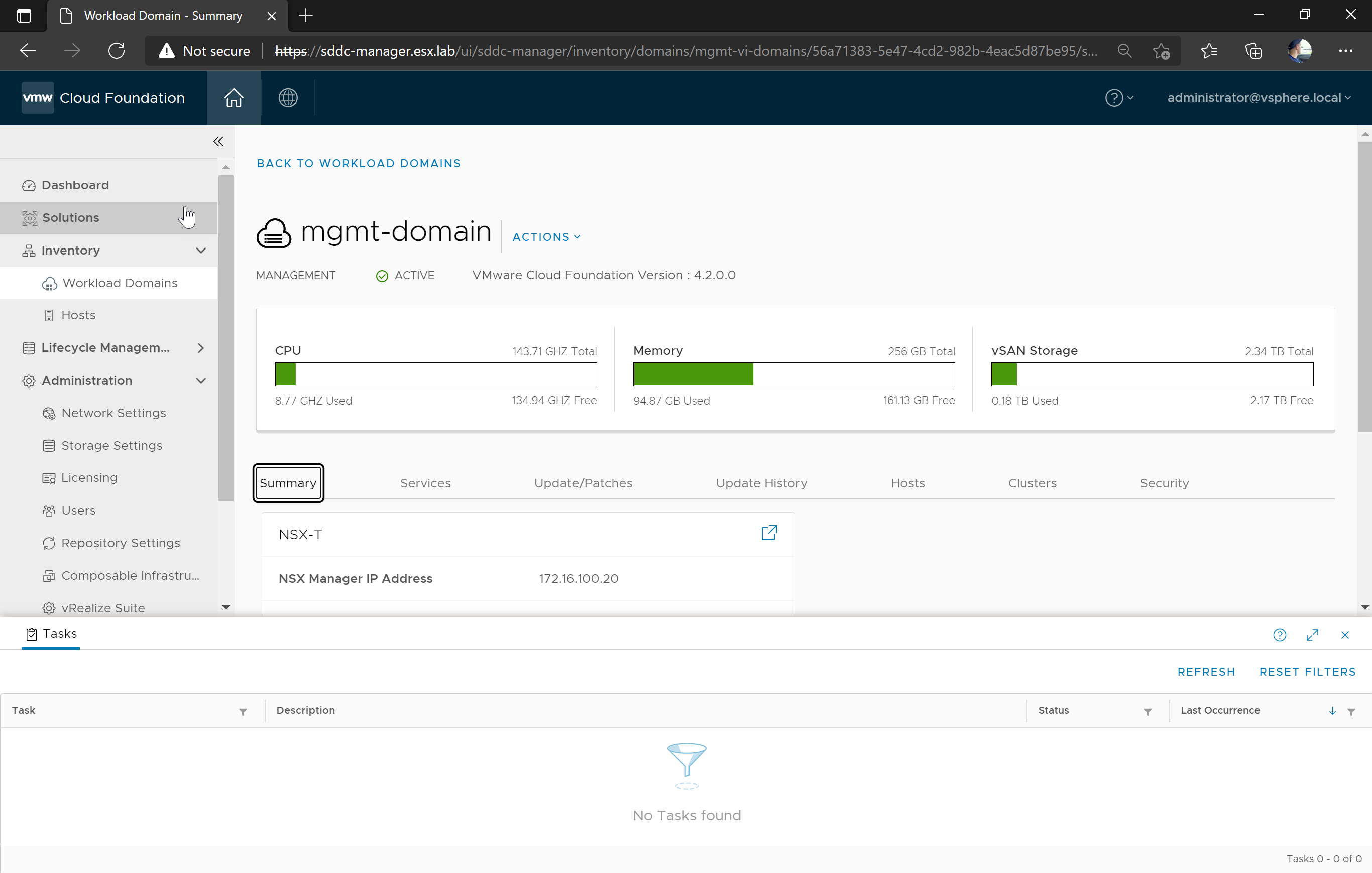This screenshot has height=873, width=1372.
Task: Reload the page in browser
Action: pos(116,51)
